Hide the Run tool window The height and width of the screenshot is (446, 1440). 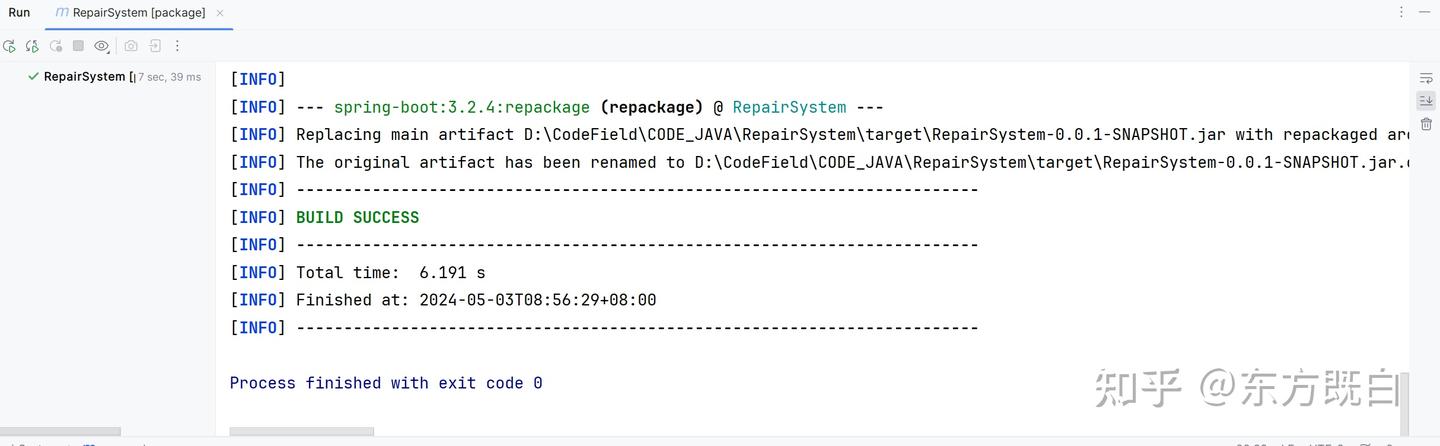point(1425,12)
